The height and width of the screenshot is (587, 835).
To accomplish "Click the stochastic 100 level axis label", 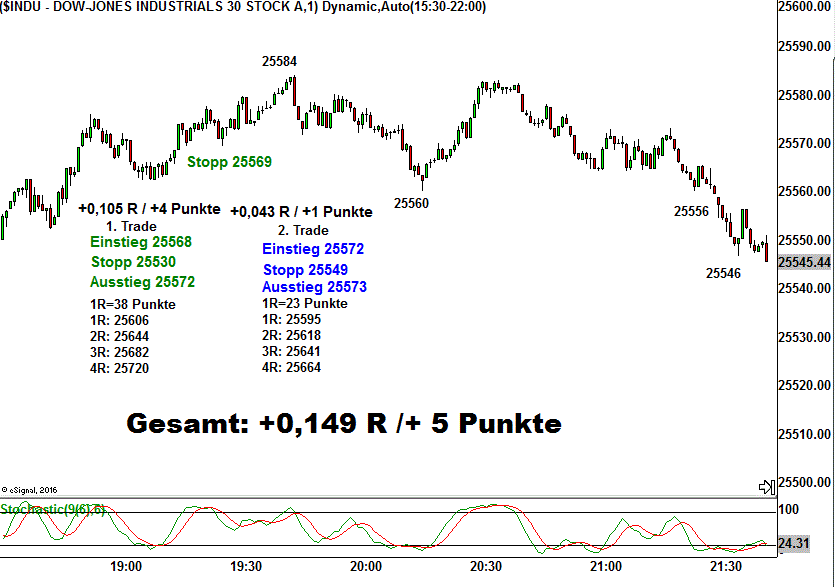I will pyautogui.click(x=790, y=510).
